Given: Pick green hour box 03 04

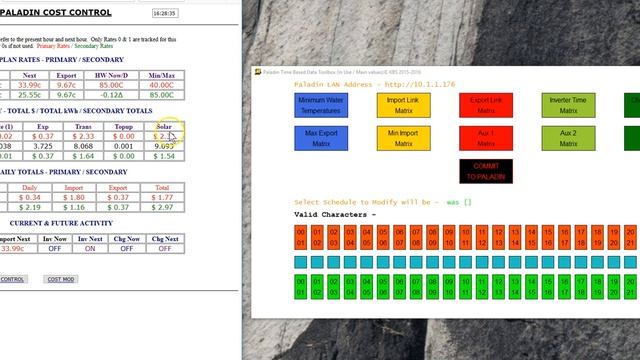Looking at the screenshot, I should tap(350, 287).
